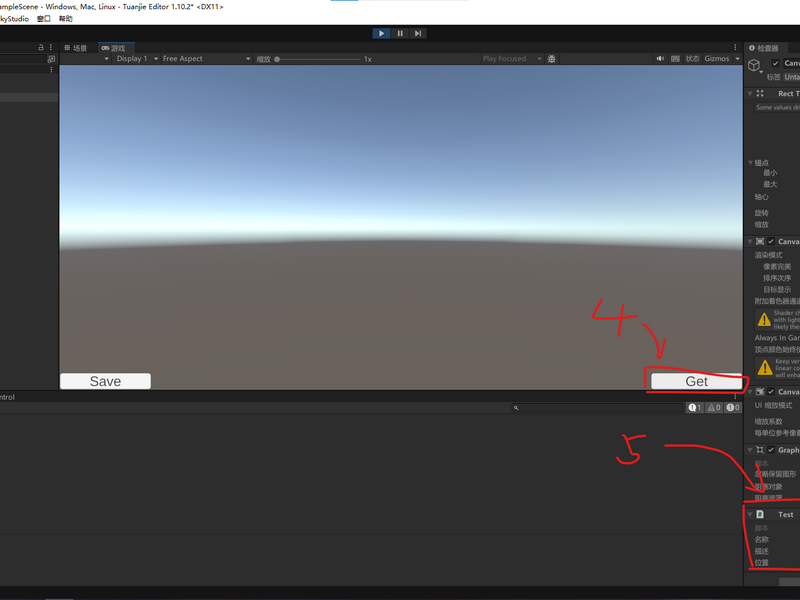Toggle the console error message filter

[733, 407]
